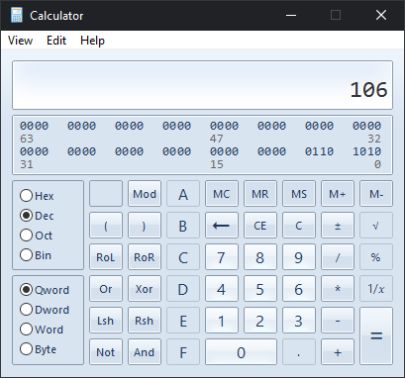Click the CE clear entry button
Image resolution: width=405 pixels, height=378 pixels.
point(260,226)
